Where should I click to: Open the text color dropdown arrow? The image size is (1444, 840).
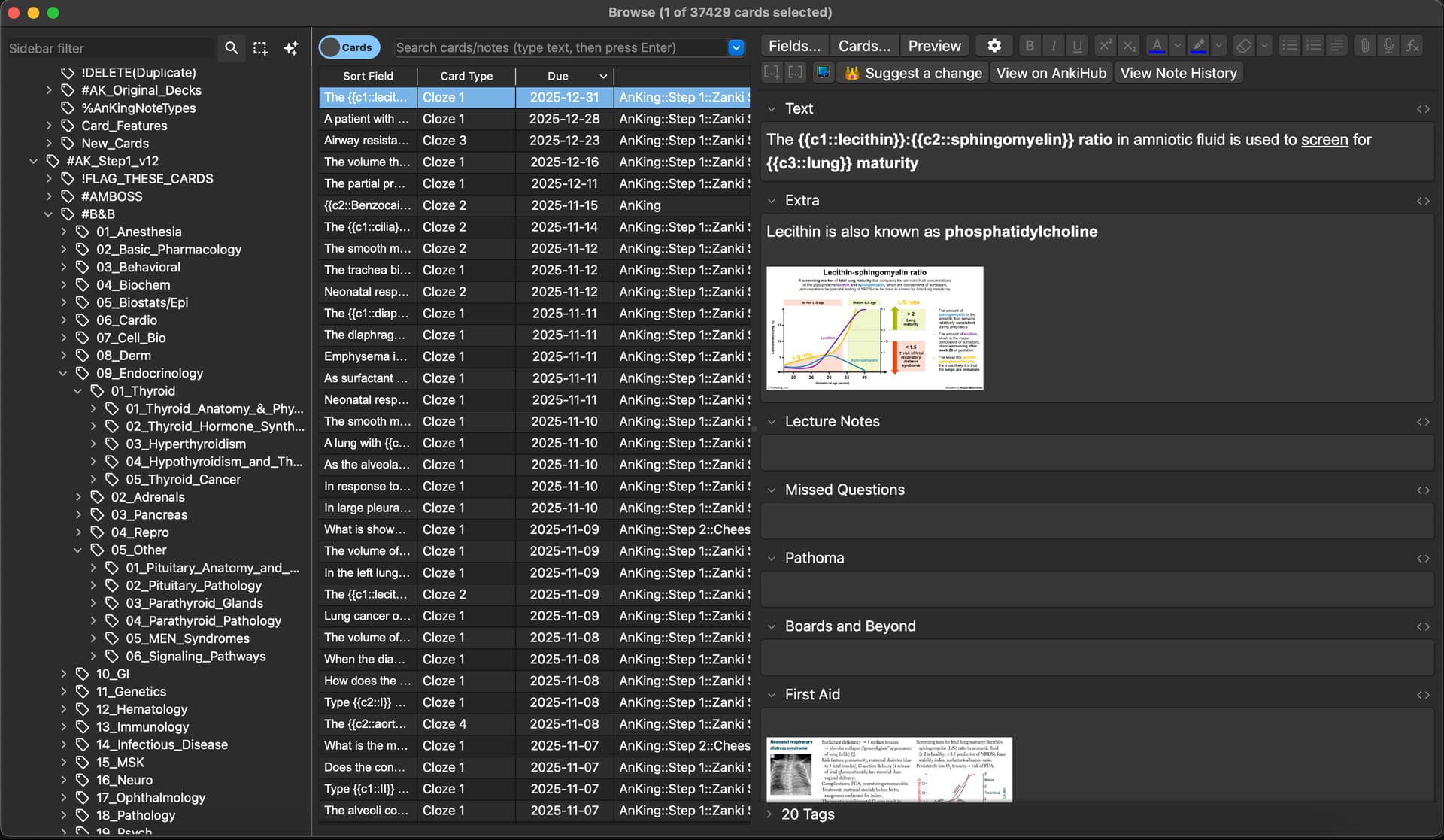1178,46
